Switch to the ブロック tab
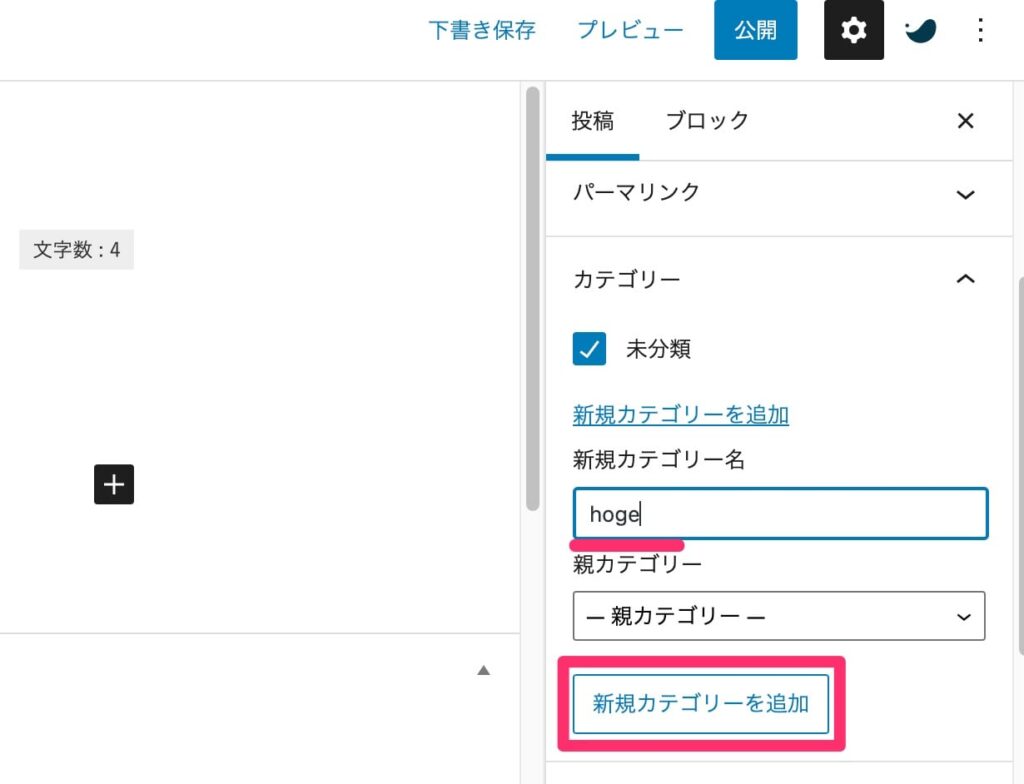This screenshot has height=784, width=1024. [x=707, y=121]
